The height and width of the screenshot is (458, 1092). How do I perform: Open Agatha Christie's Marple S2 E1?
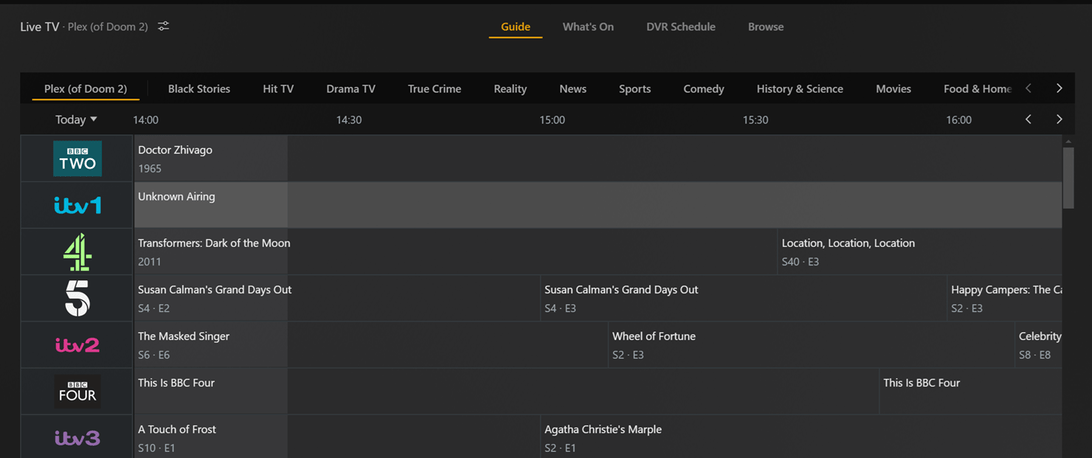click(x=802, y=436)
